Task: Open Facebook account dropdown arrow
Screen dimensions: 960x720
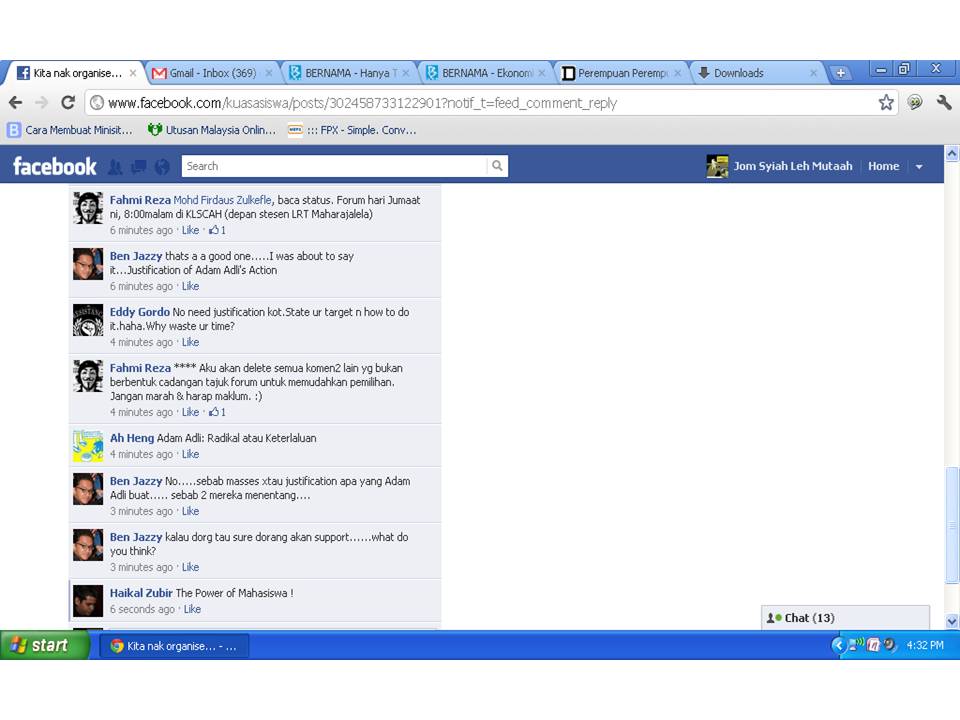Action: (x=919, y=167)
